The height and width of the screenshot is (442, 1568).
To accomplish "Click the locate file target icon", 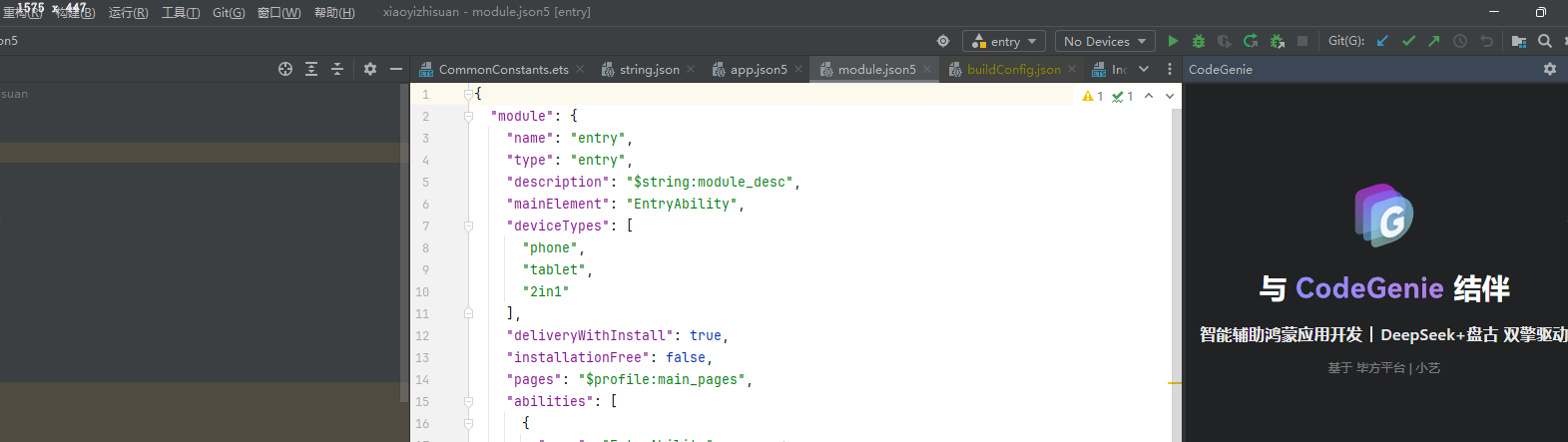I will (285, 69).
